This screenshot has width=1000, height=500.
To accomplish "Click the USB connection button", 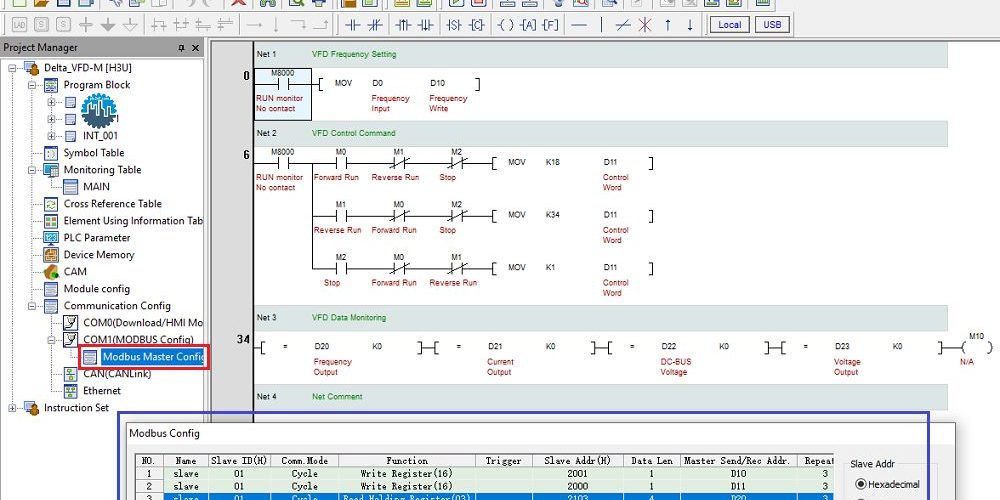I will [772, 25].
